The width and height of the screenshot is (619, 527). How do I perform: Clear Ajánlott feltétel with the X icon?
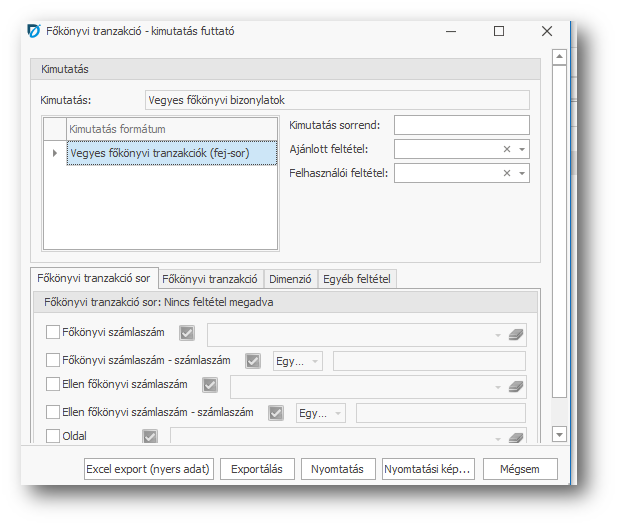point(507,149)
